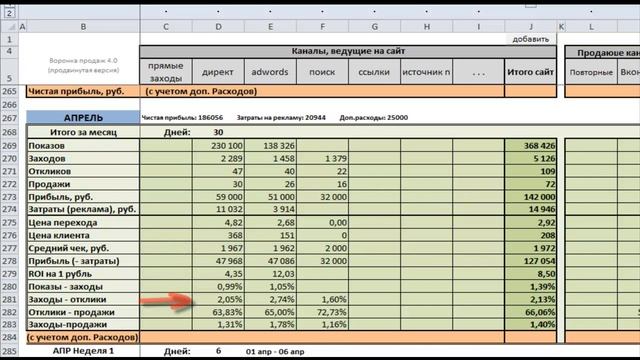Click the директ conversion value '2,05%'
This screenshot has width=640, height=360.
coord(218,299)
